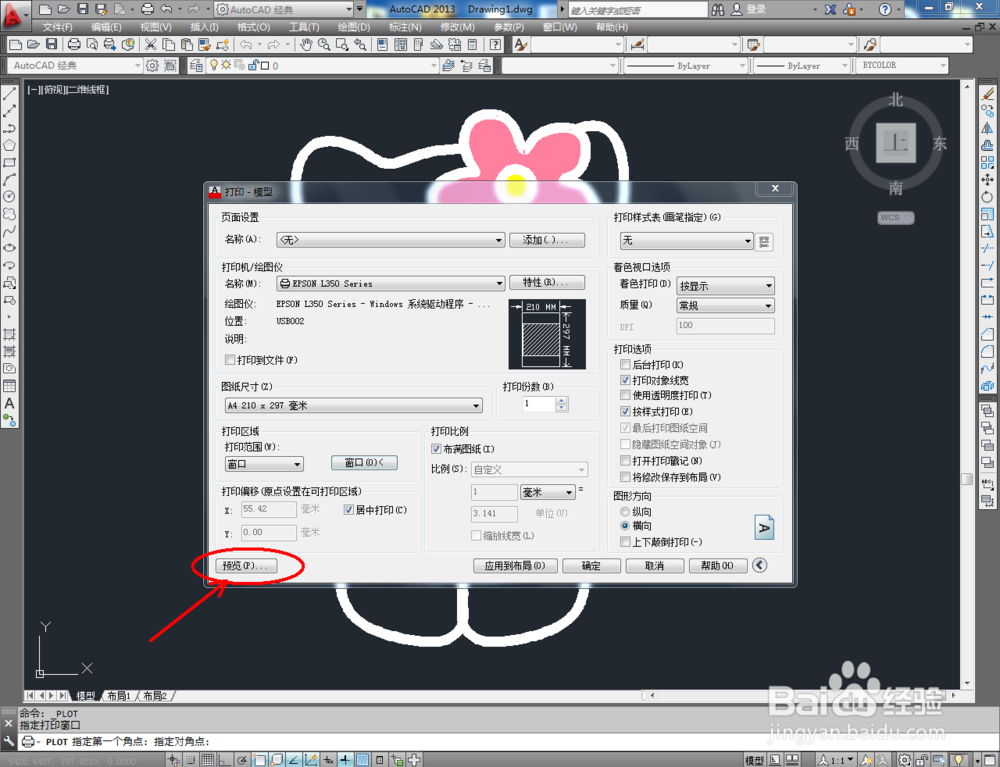Uncheck 布满图纸 fit to paper checkbox
The width and height of the screenshot is (1000, 767).
[436, 449]
